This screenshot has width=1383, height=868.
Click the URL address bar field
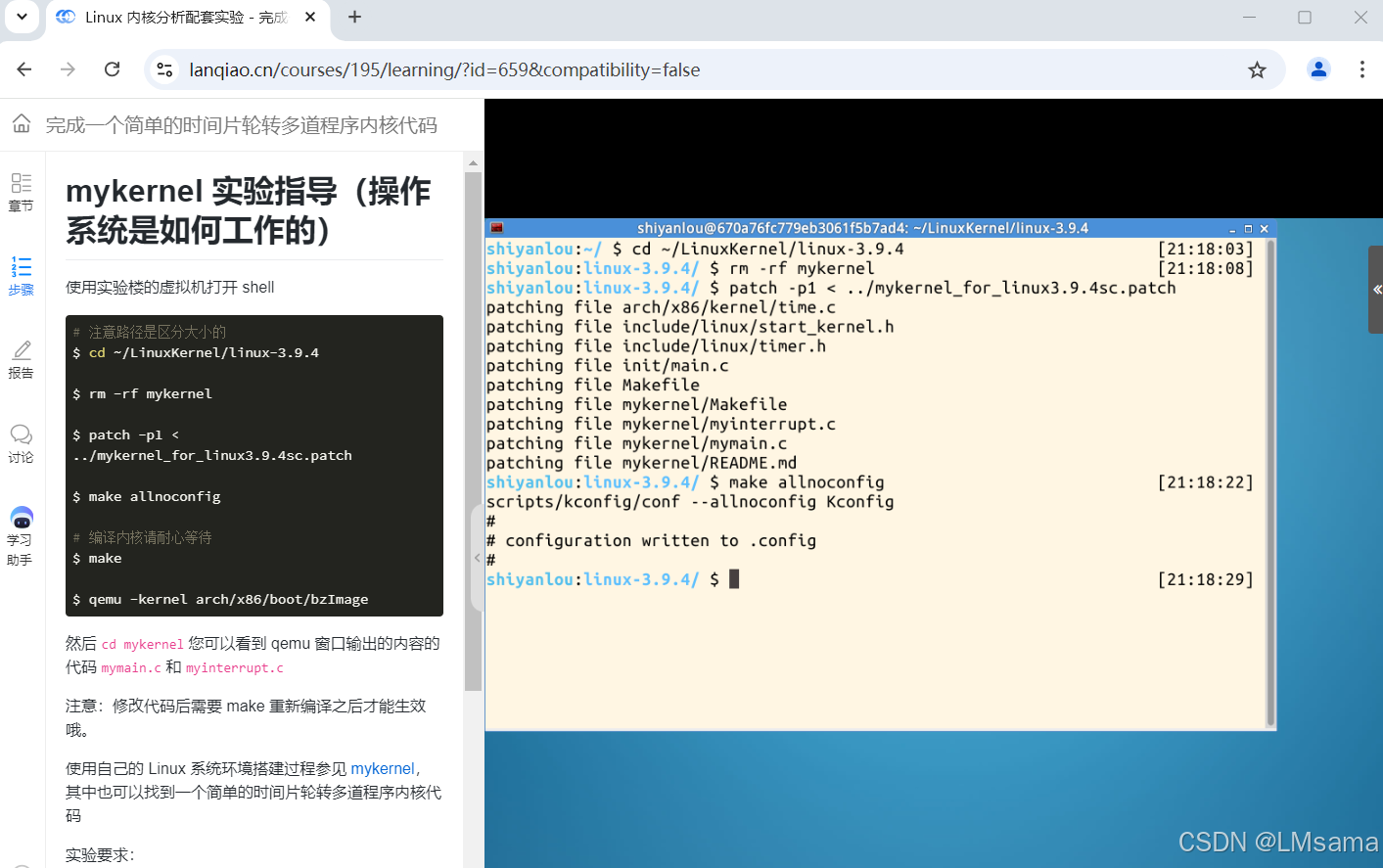587,69
